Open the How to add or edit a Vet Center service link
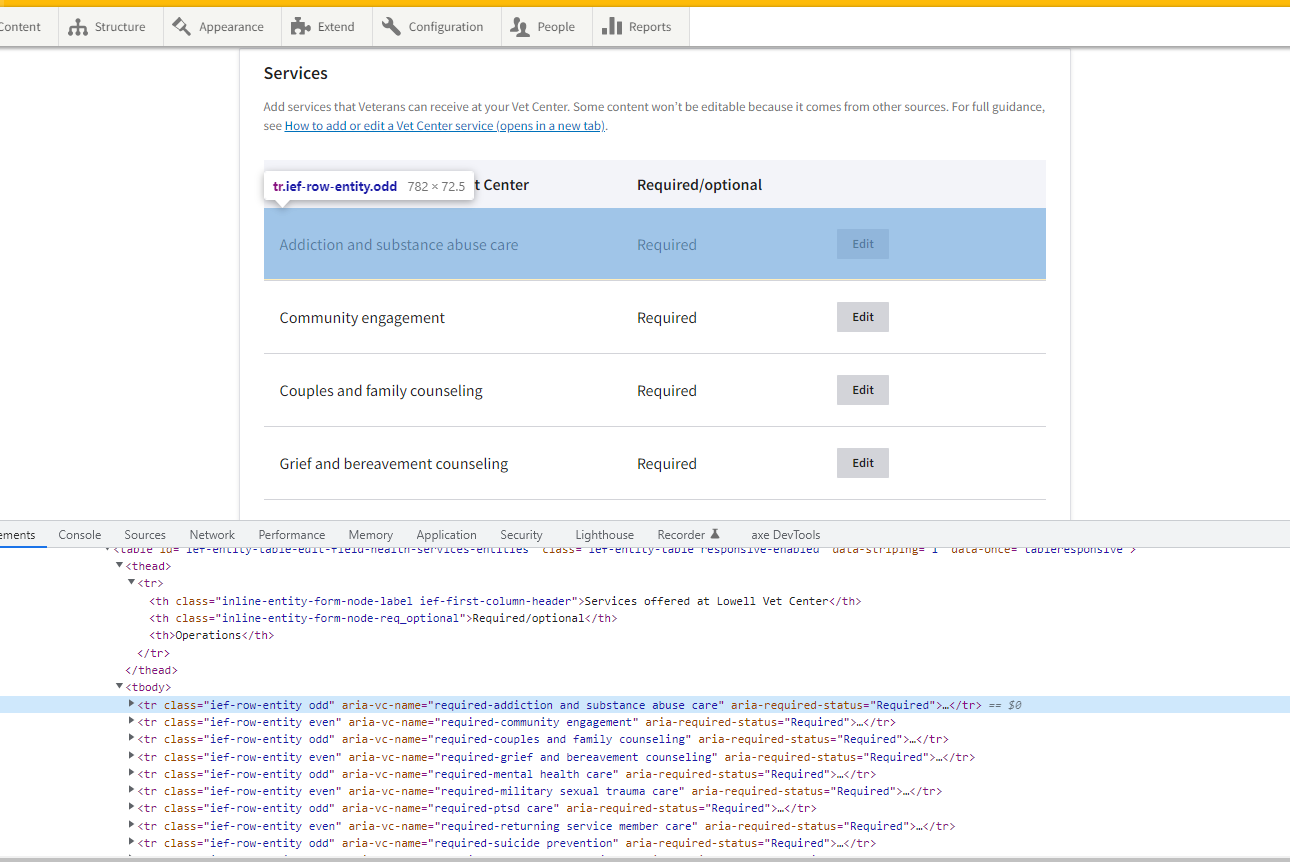This screenshot has width=1290, height=862. click(x=446, y=126)
